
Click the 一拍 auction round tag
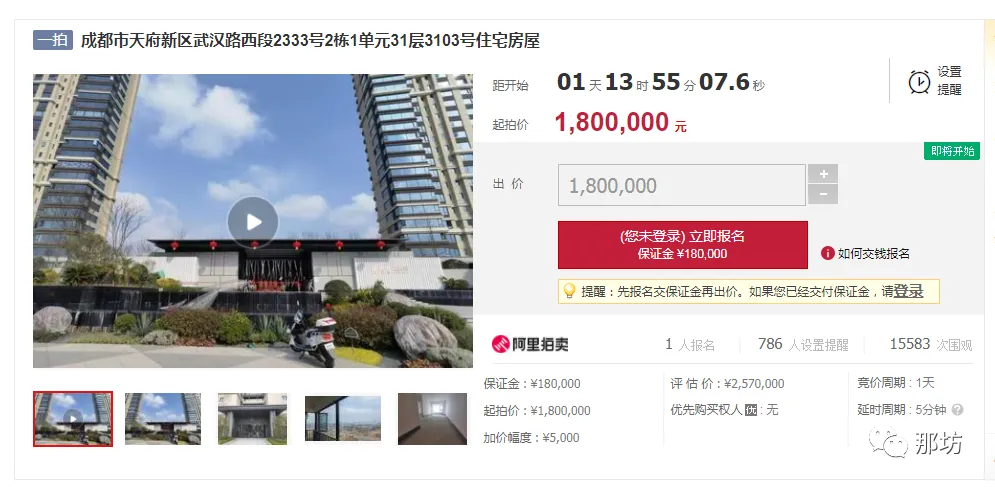[53, 40]
